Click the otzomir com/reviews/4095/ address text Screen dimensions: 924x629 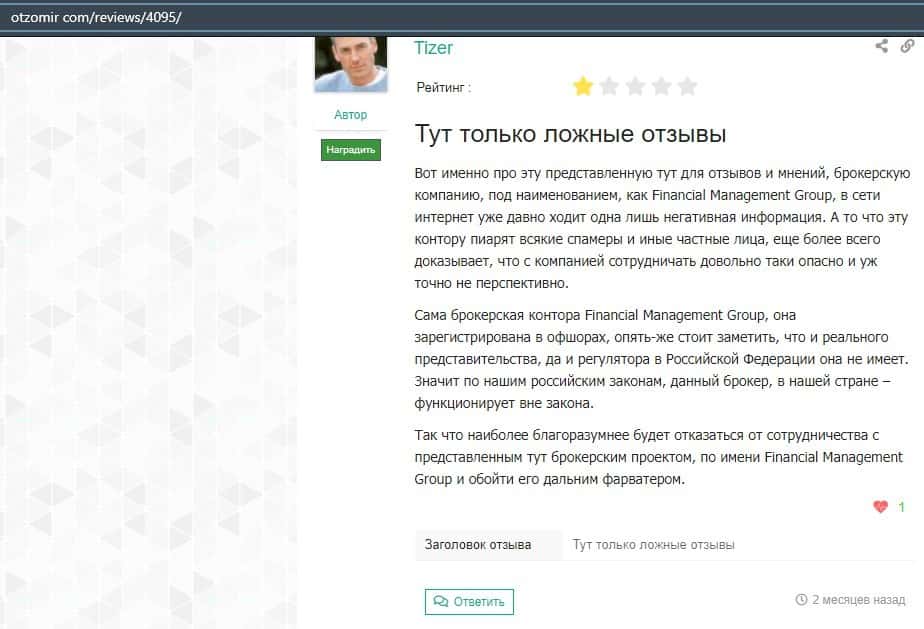96,17
